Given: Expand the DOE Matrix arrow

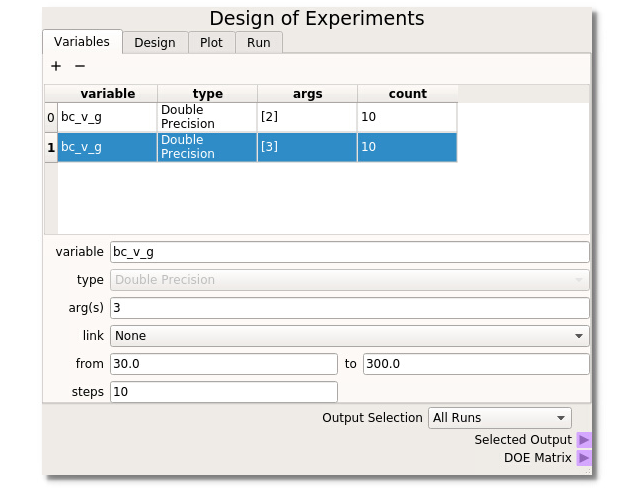Looking at the screenshot, I should point(584,458).
